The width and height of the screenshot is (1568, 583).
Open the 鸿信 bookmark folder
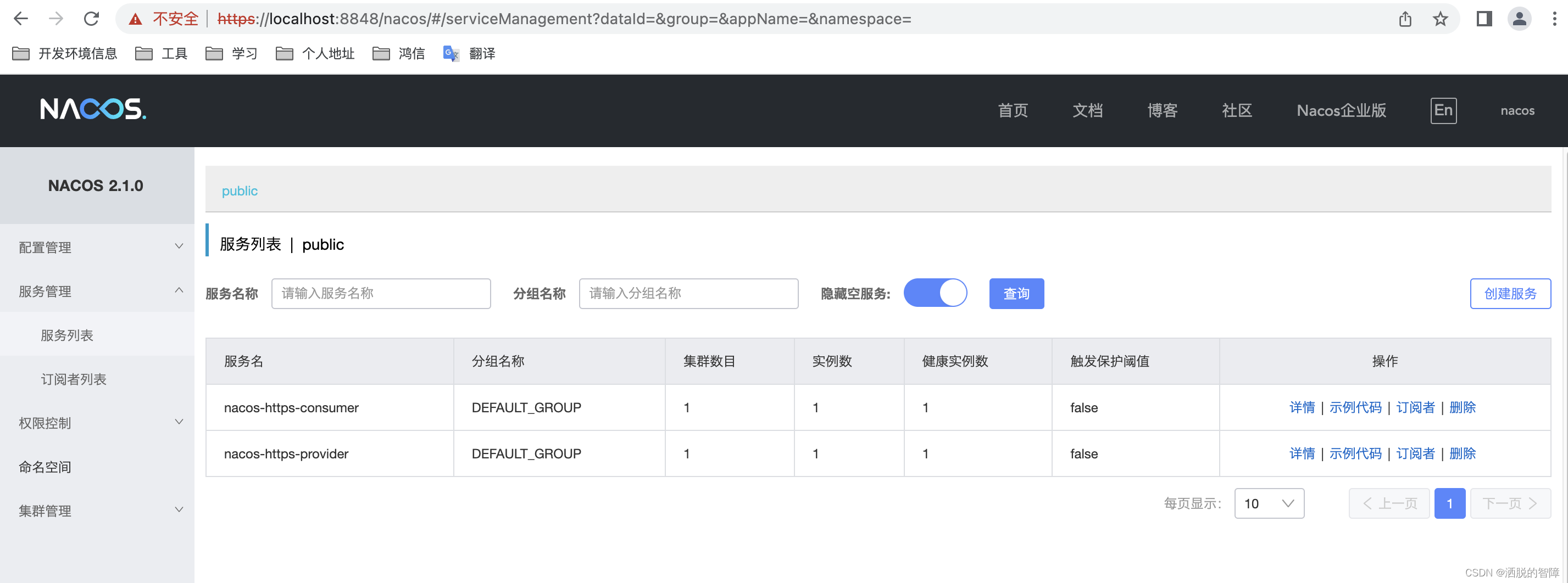coord(399,53)
